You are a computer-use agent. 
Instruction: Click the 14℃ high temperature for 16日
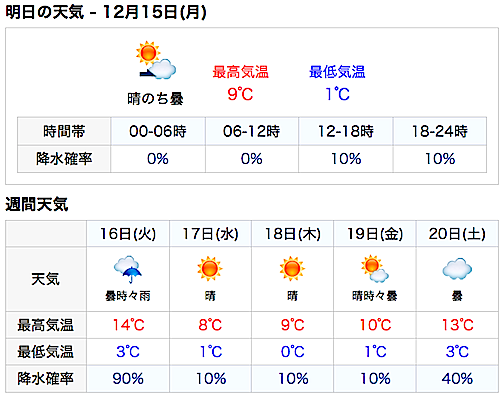[129, 325]
